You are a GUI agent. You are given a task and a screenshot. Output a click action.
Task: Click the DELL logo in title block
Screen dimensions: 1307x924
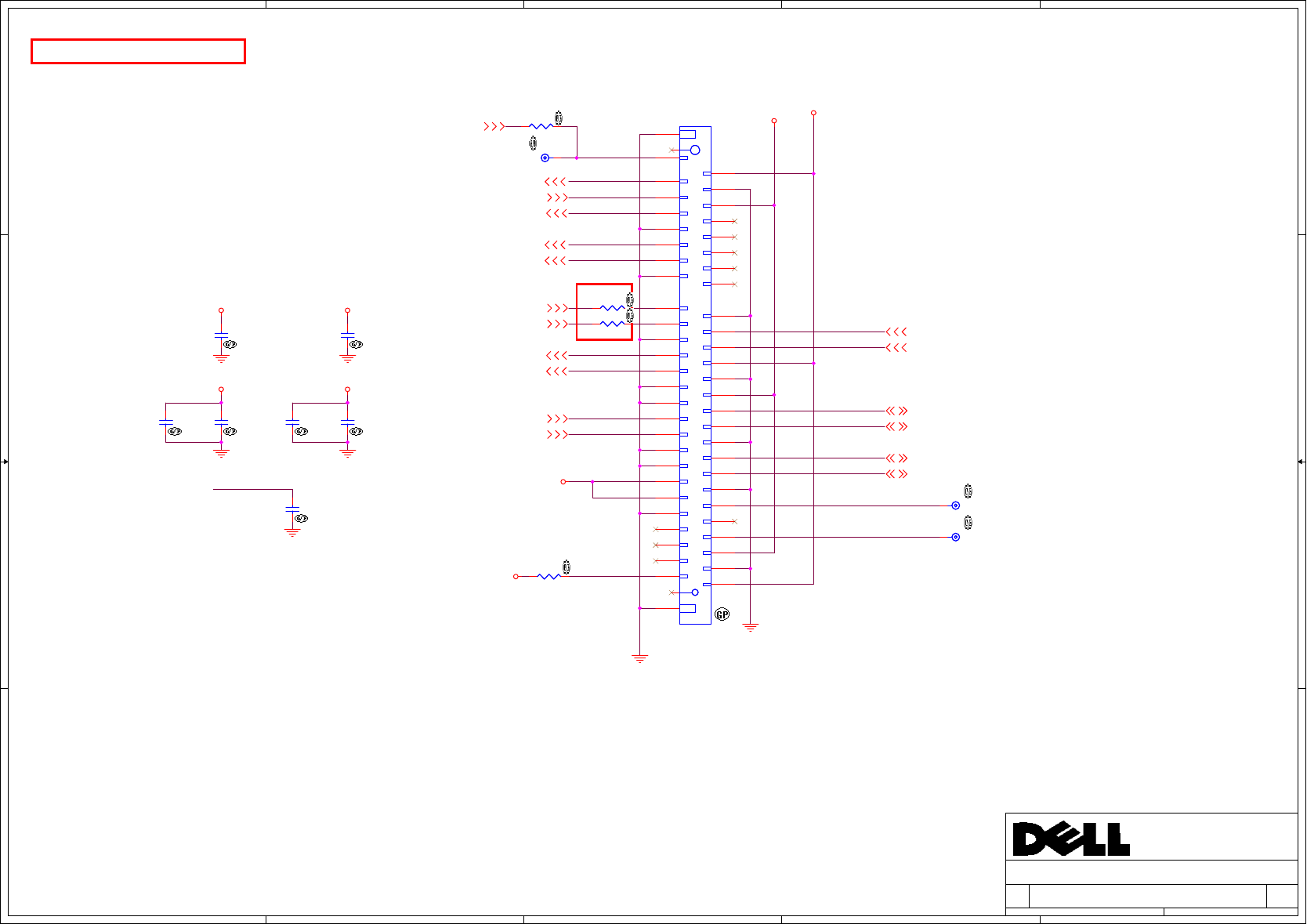pyautogui.click(x=1071, y=839)
